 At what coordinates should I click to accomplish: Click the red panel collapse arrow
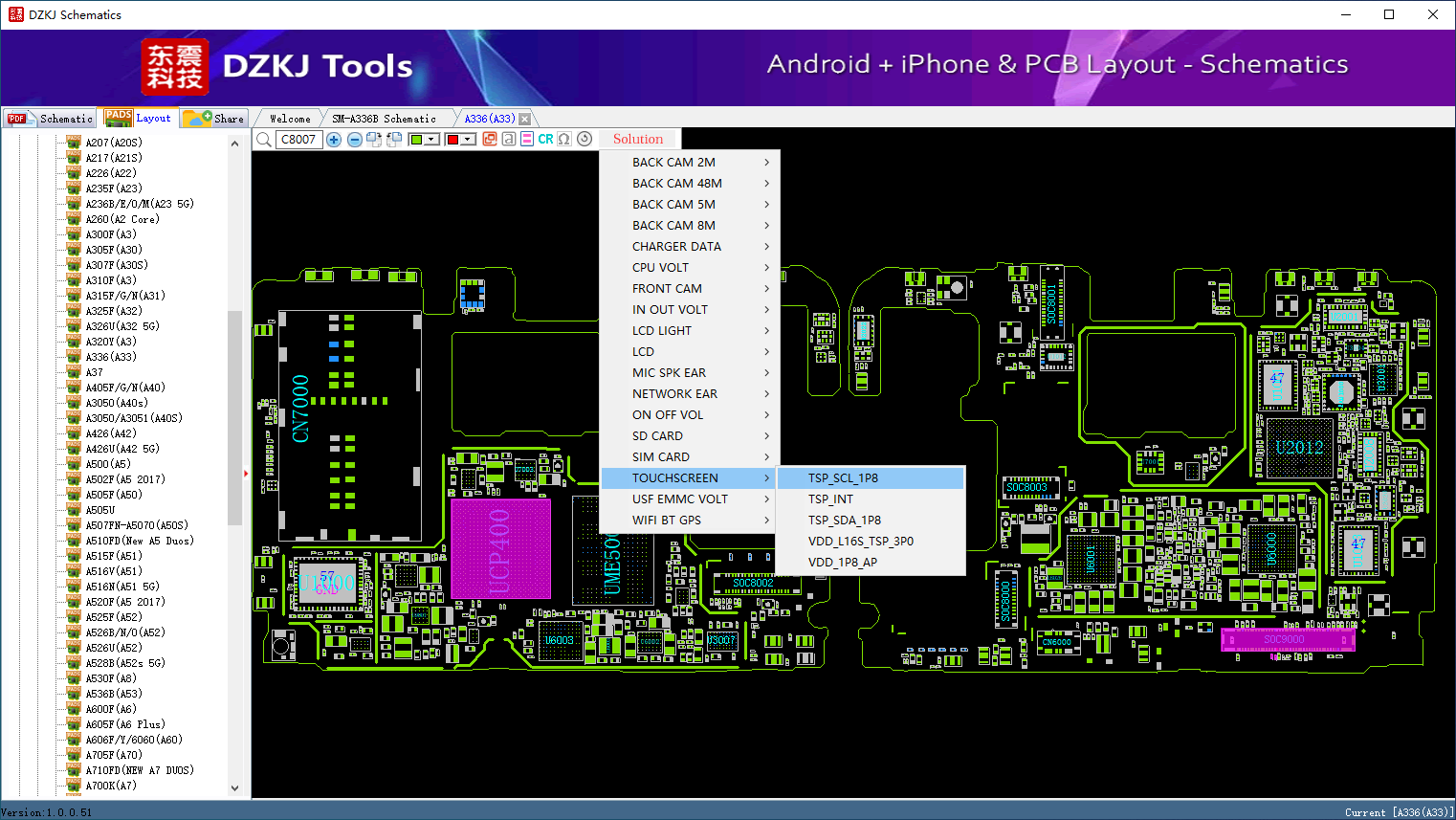point(246,473)
